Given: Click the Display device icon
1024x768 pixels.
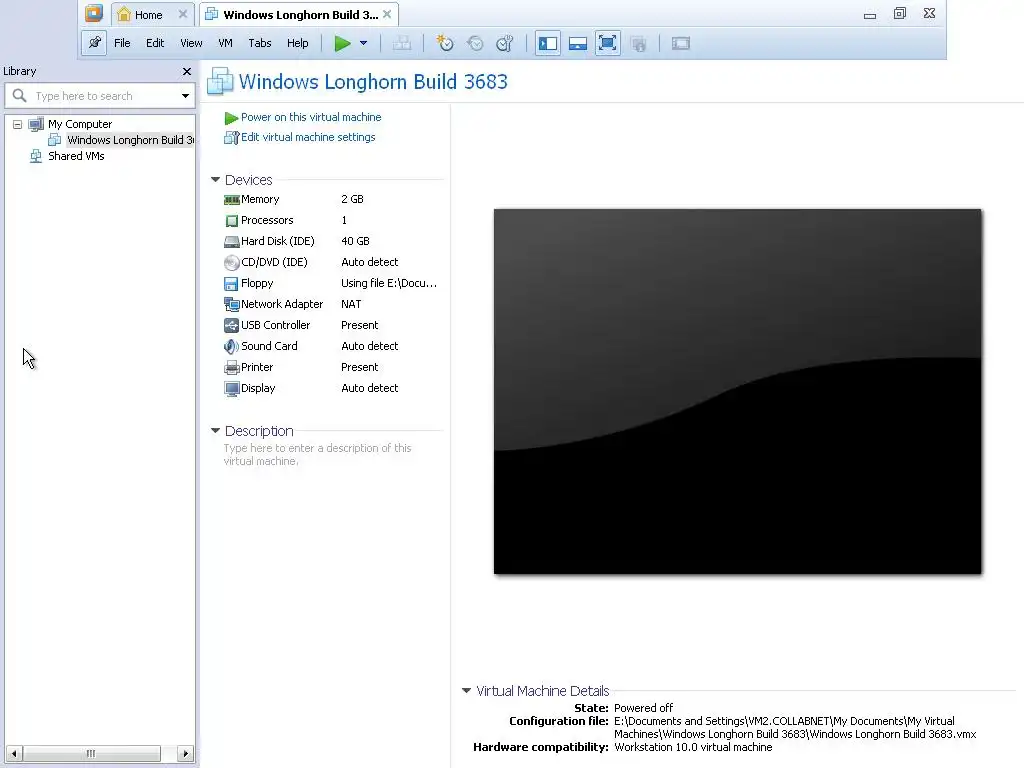Looking at the screenshot, I should [x=231, y=389].
